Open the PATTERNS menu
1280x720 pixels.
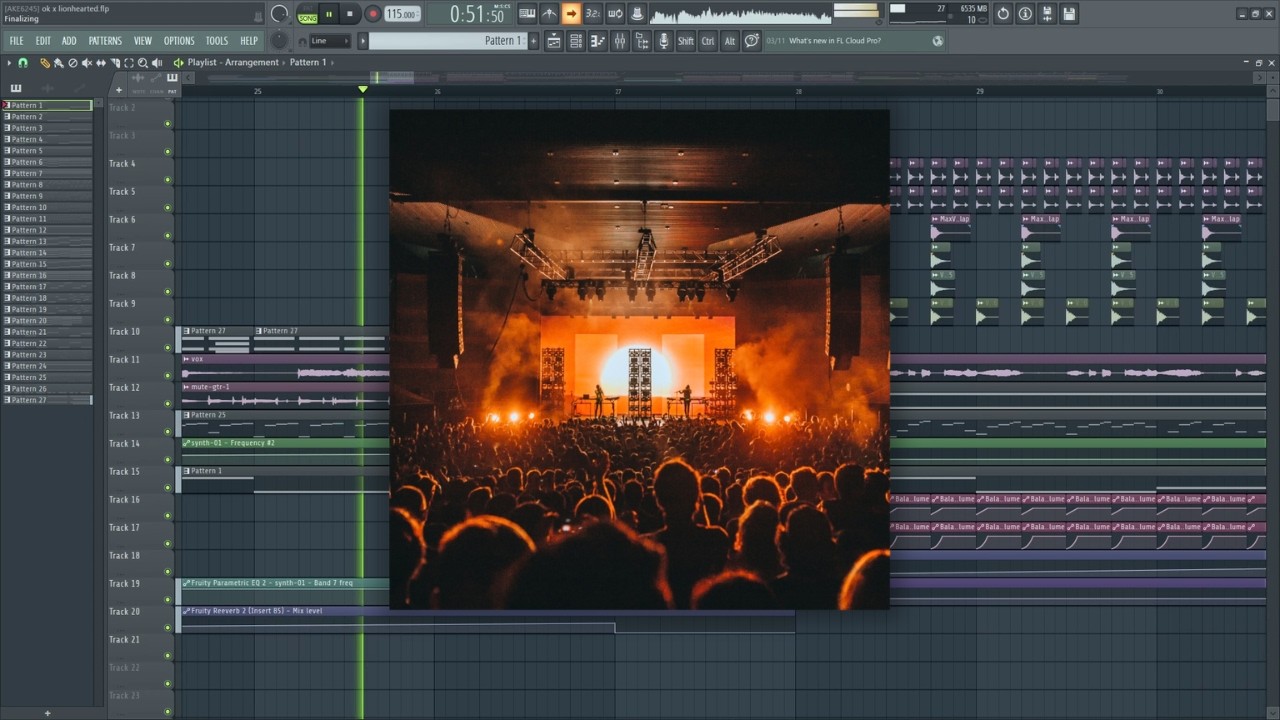(x=105, y=41)
